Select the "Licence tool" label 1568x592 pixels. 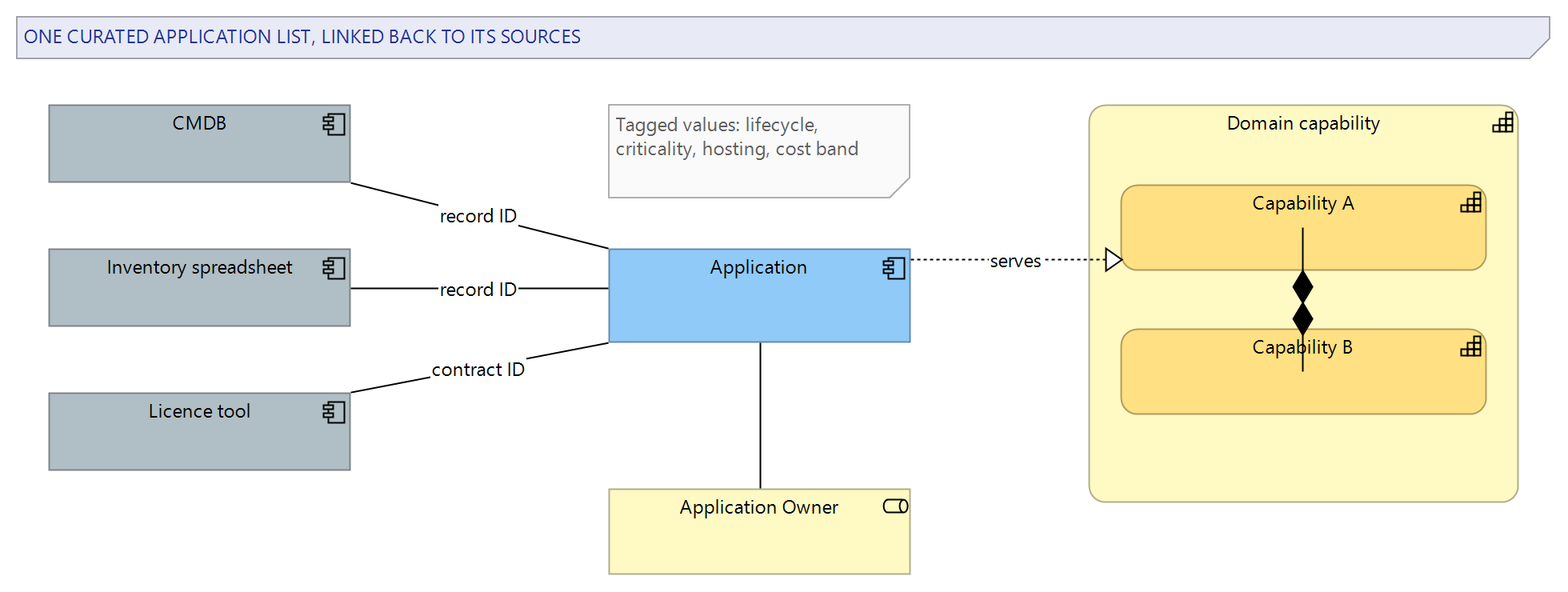click(199, 411)
